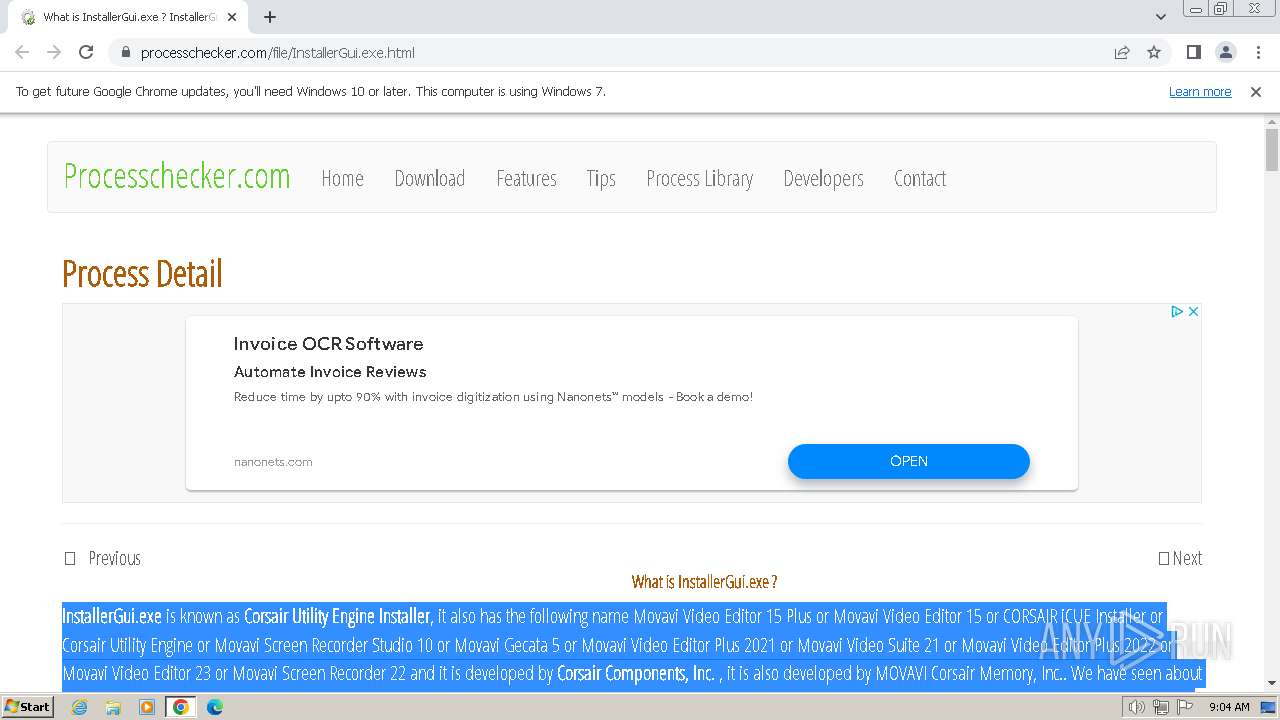The image size is (1280, 720).
Task: Open the Features menu item
Action: click(x=526, y=178)
